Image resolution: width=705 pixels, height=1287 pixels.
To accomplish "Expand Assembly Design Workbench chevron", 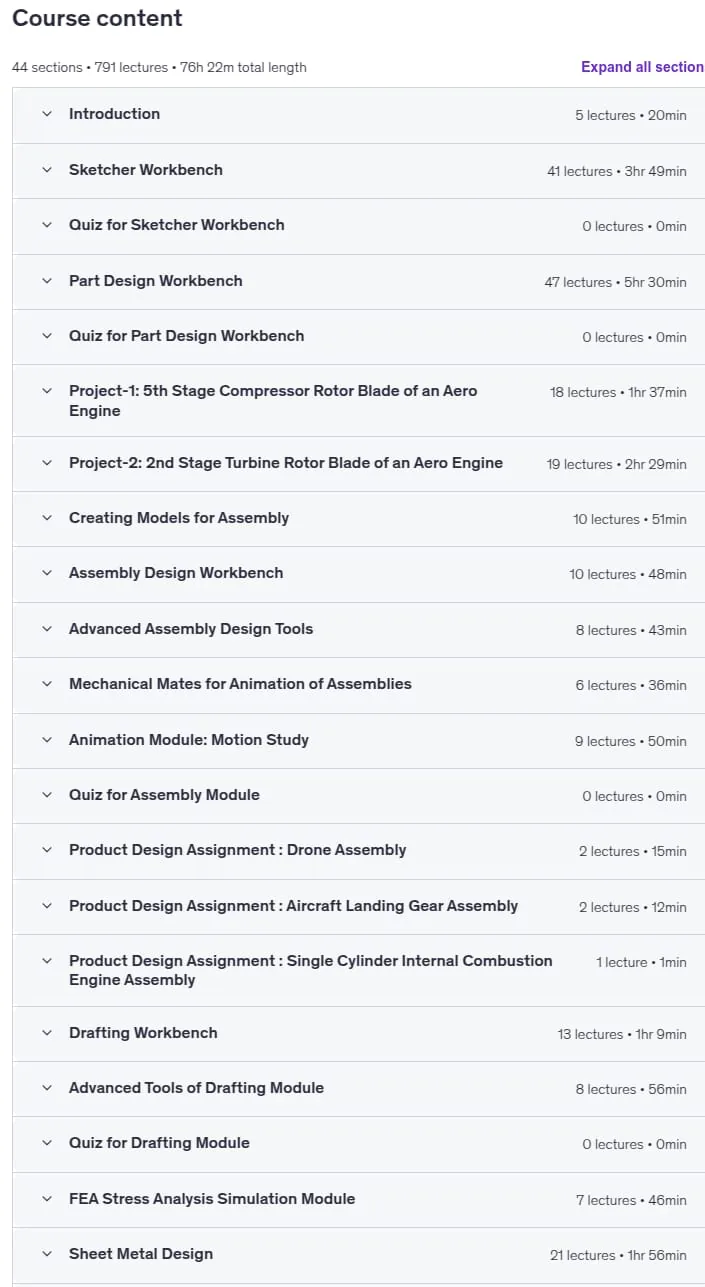I will tap(46, 573).
